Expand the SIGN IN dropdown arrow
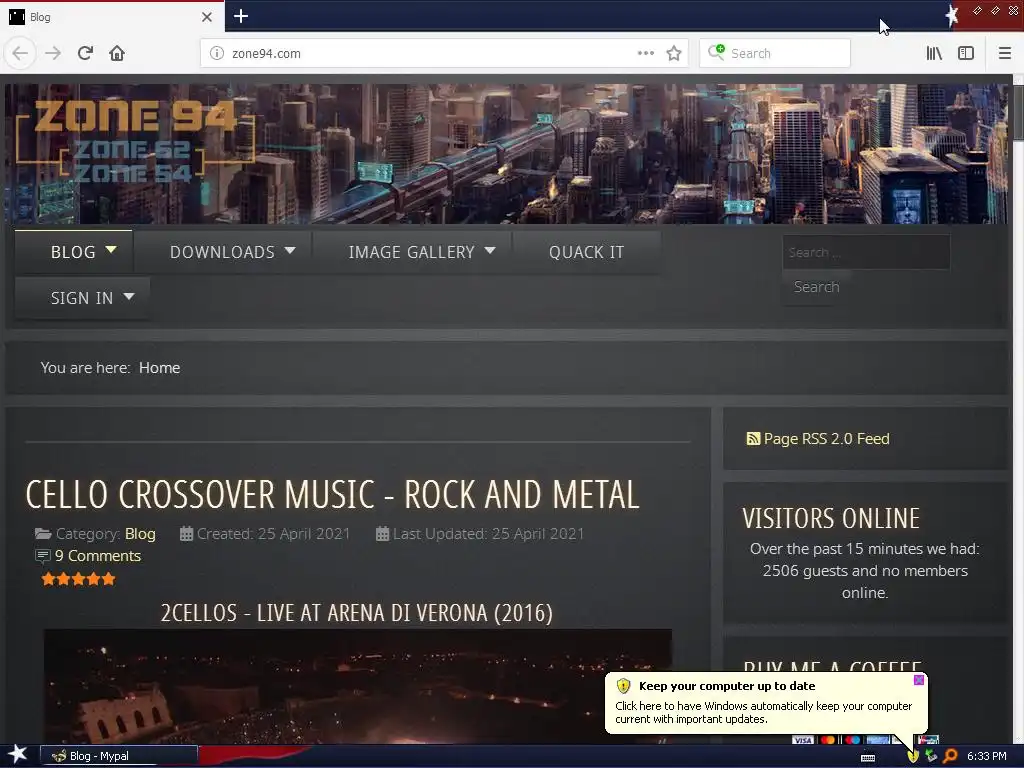 tap(129, 296)
